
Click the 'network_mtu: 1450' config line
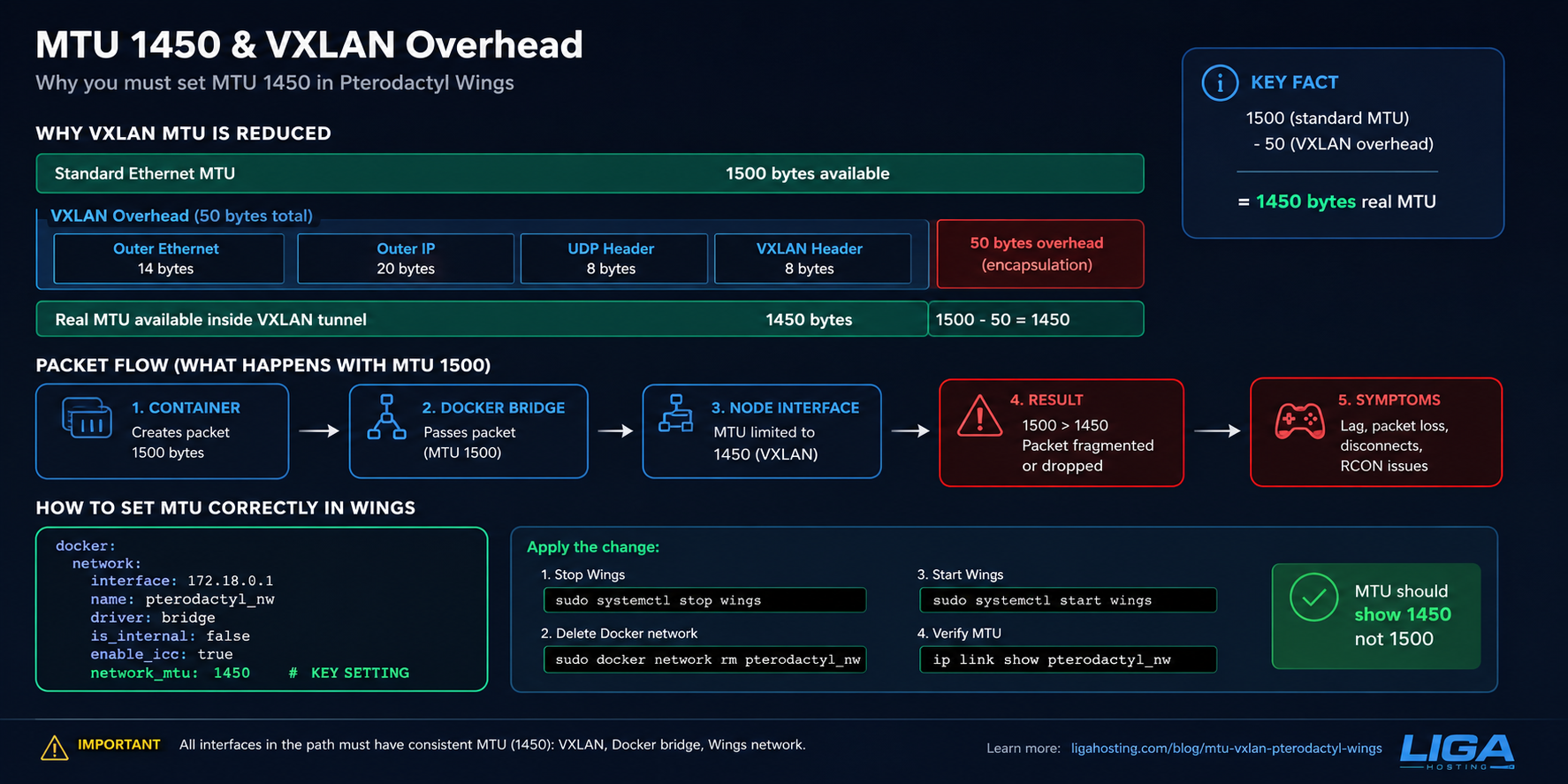point(170,673)
